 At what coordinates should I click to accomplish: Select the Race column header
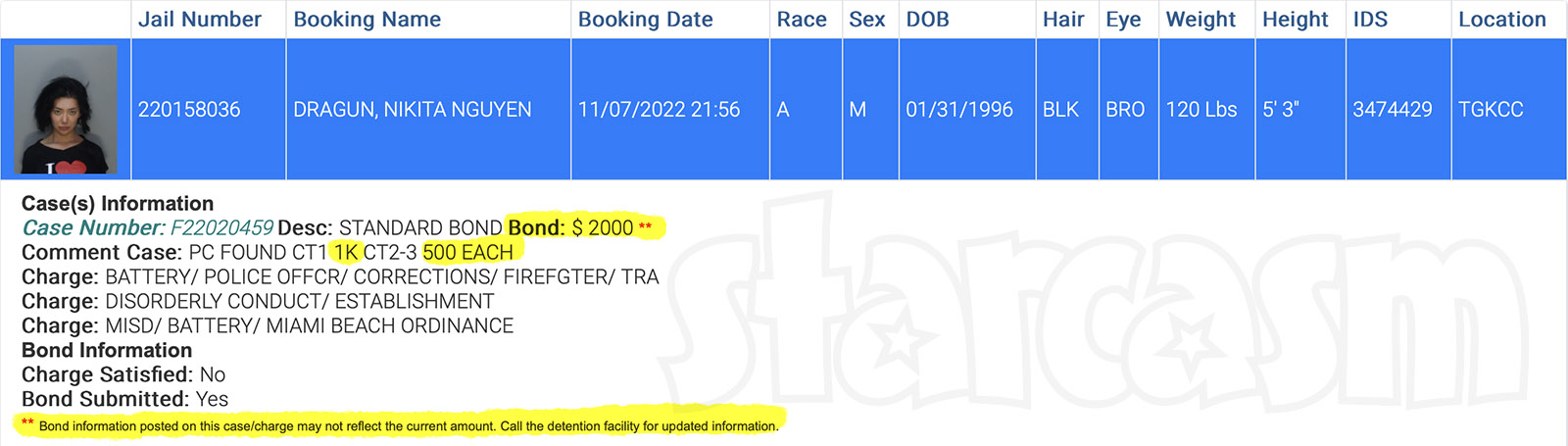802,20
